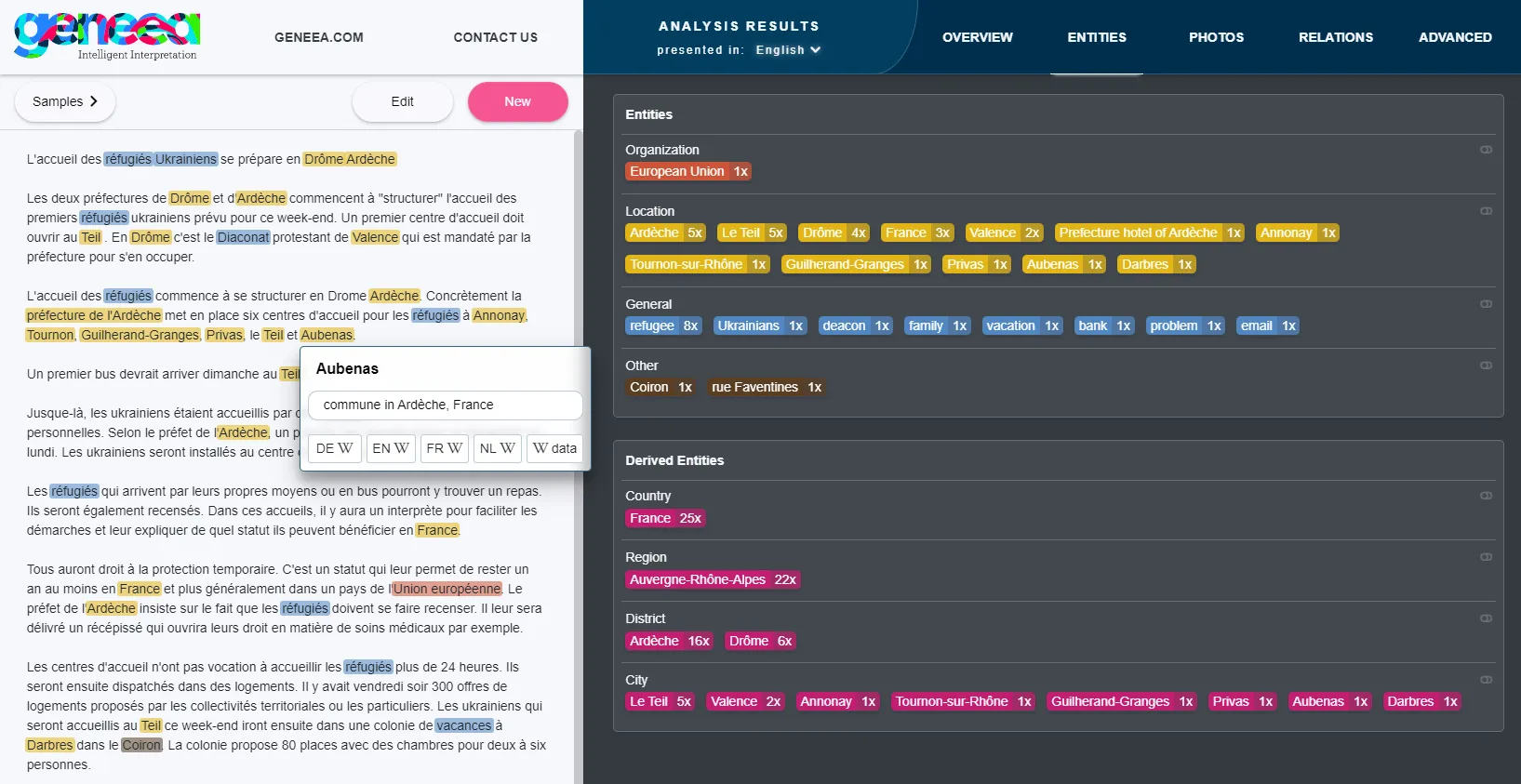Image resolution: width=1521 pixels, height=784 pixels.
Task: Click the Aubenas description field
Action: tap(445, 405)
